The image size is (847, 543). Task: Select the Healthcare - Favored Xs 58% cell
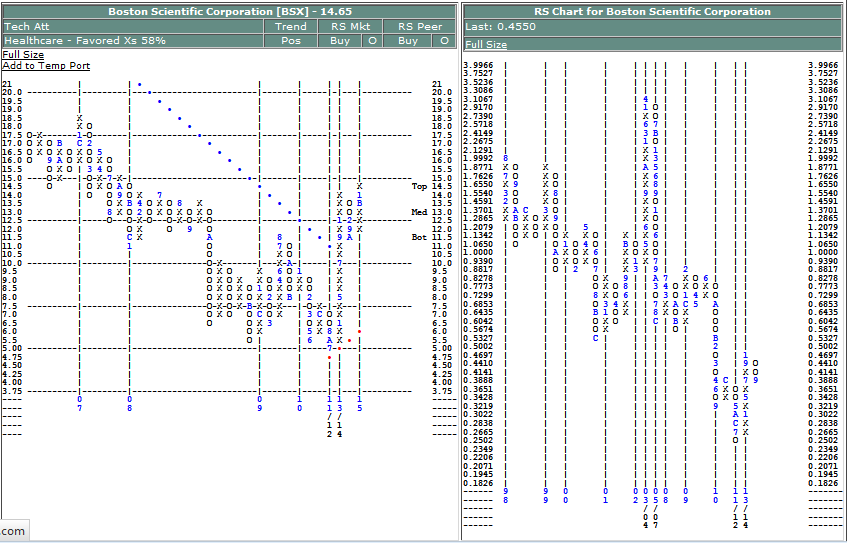tap(133, 41)
